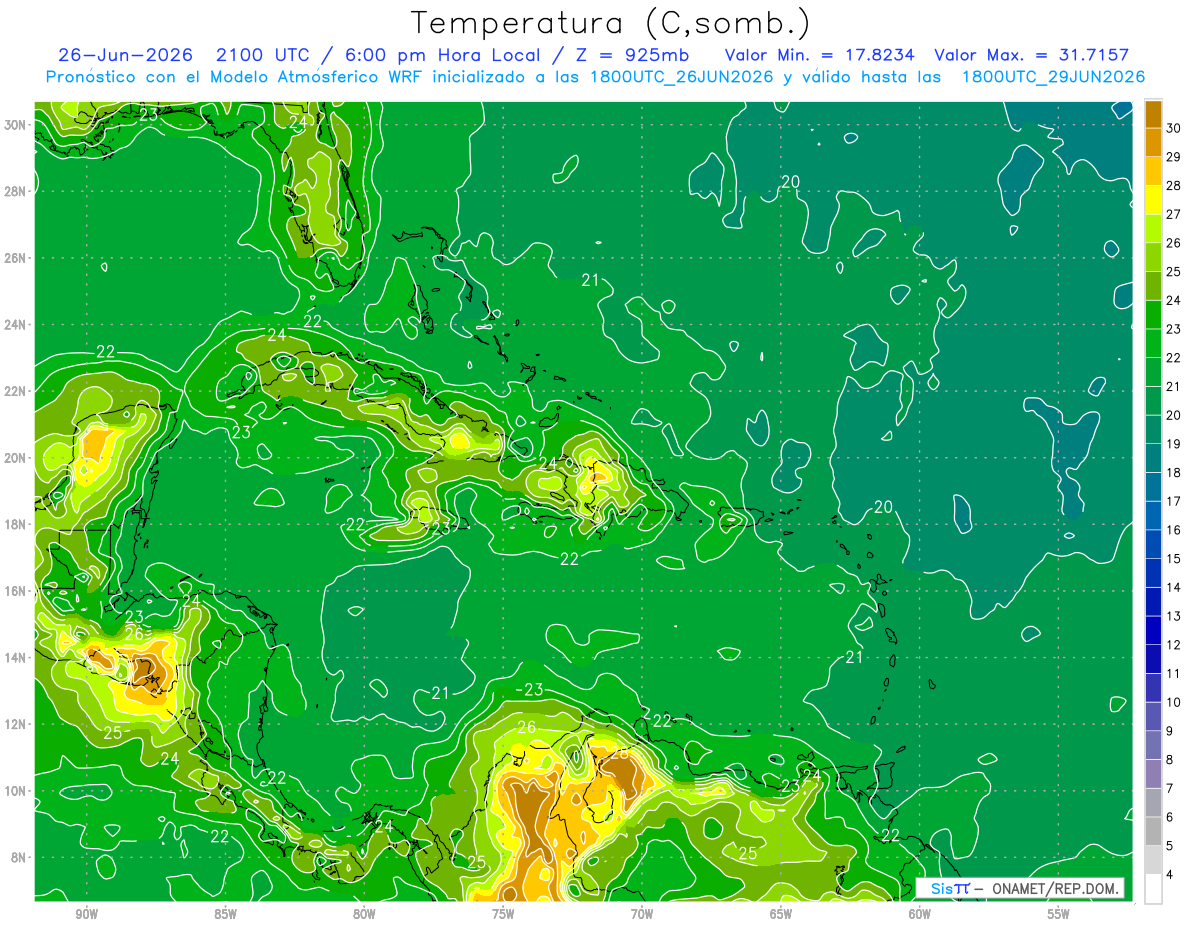Viewport: 1200px width, 927px height.
Task: Click the 70W longitude axis label
Action: tap(642, 914)
